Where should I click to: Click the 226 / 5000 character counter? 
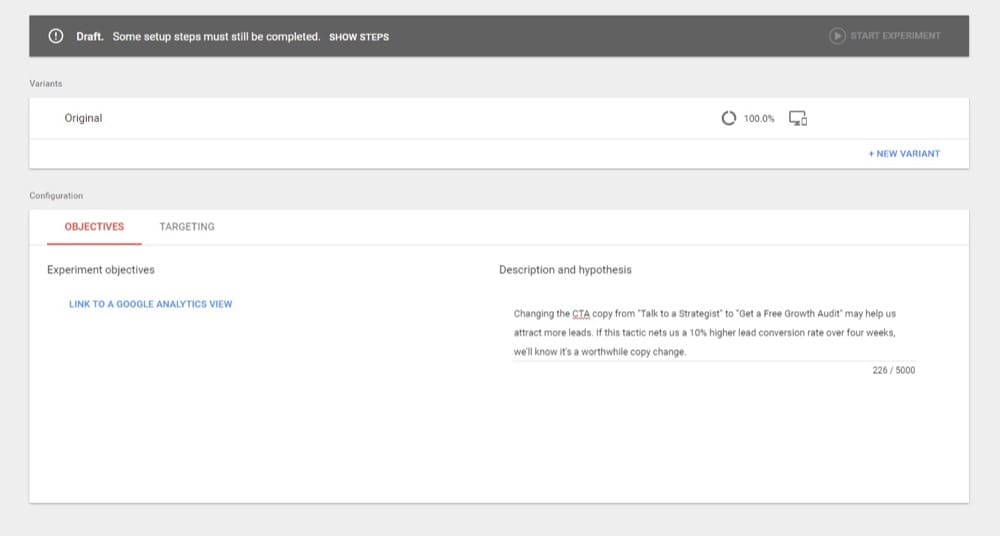tap(893, 370)
